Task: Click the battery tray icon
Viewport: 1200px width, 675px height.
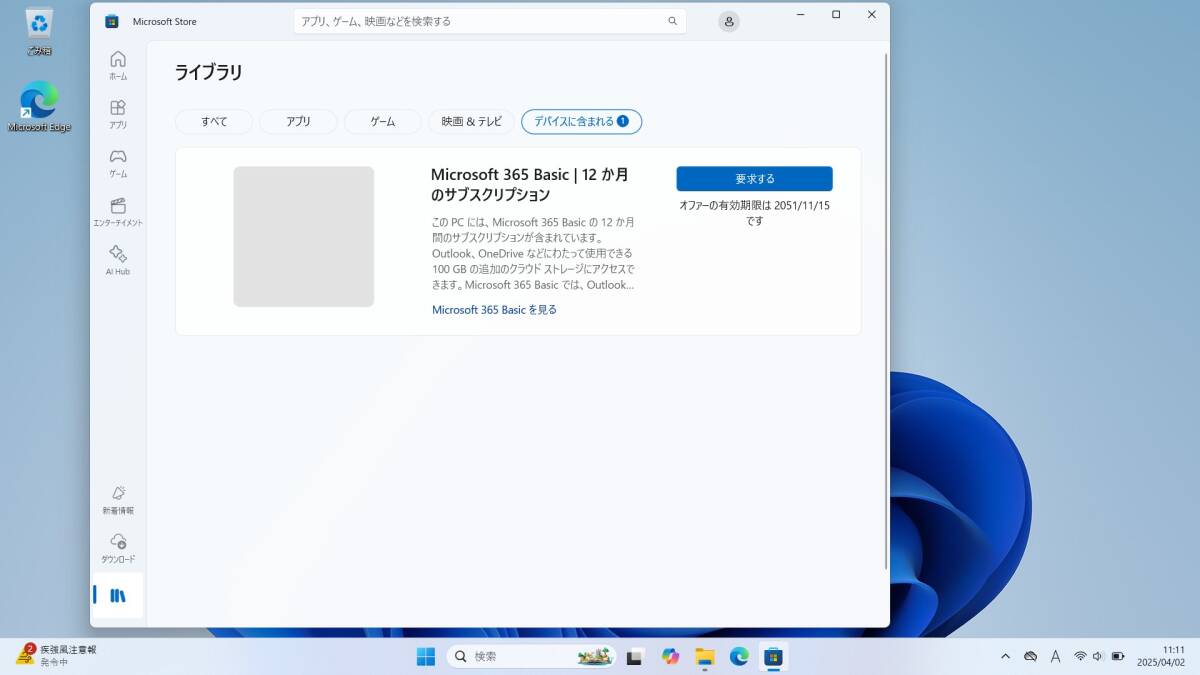Action: pos(1118,656)
